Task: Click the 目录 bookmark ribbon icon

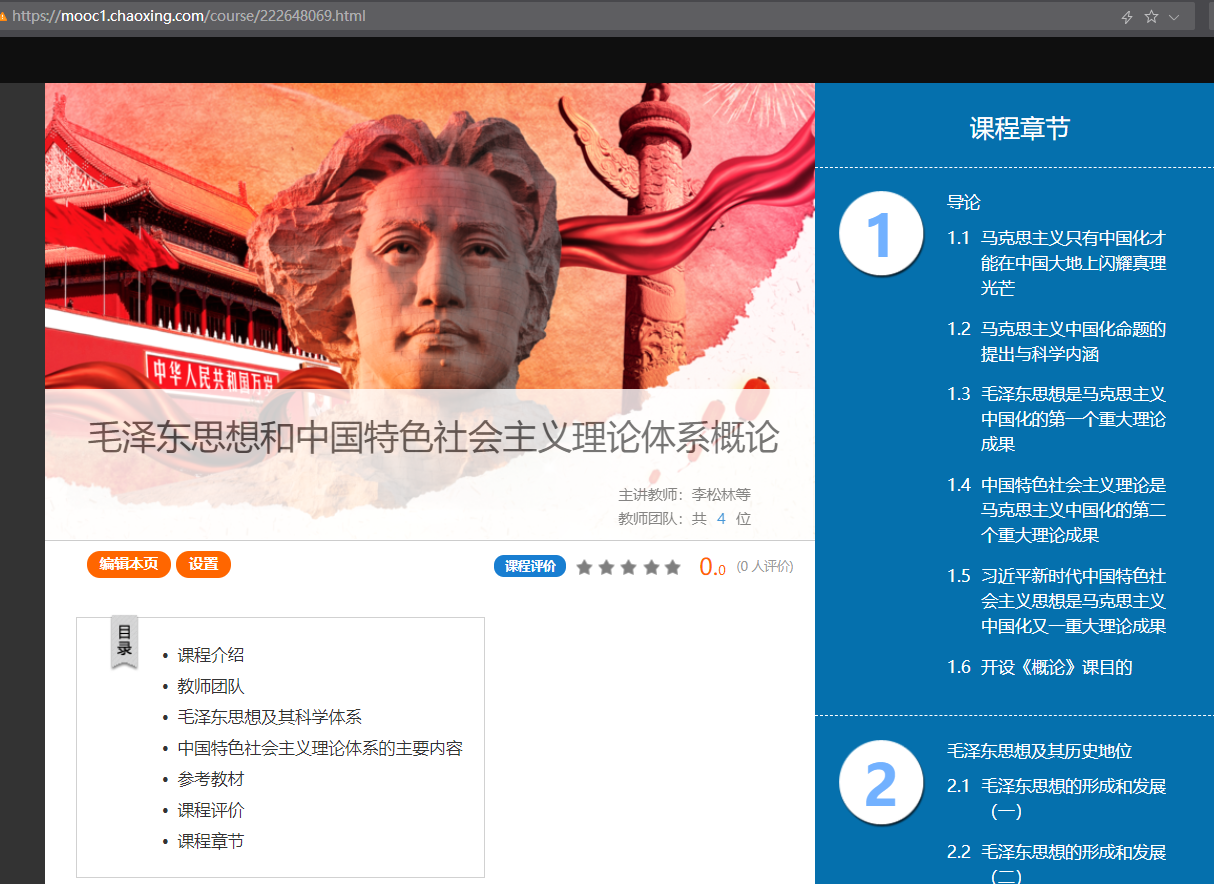Action: coord(124,641)
